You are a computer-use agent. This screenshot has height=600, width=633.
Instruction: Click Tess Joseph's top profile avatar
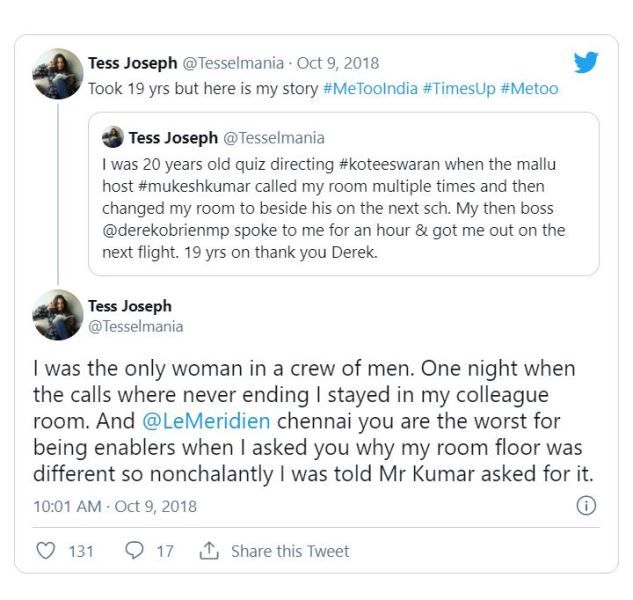[57, 75]
